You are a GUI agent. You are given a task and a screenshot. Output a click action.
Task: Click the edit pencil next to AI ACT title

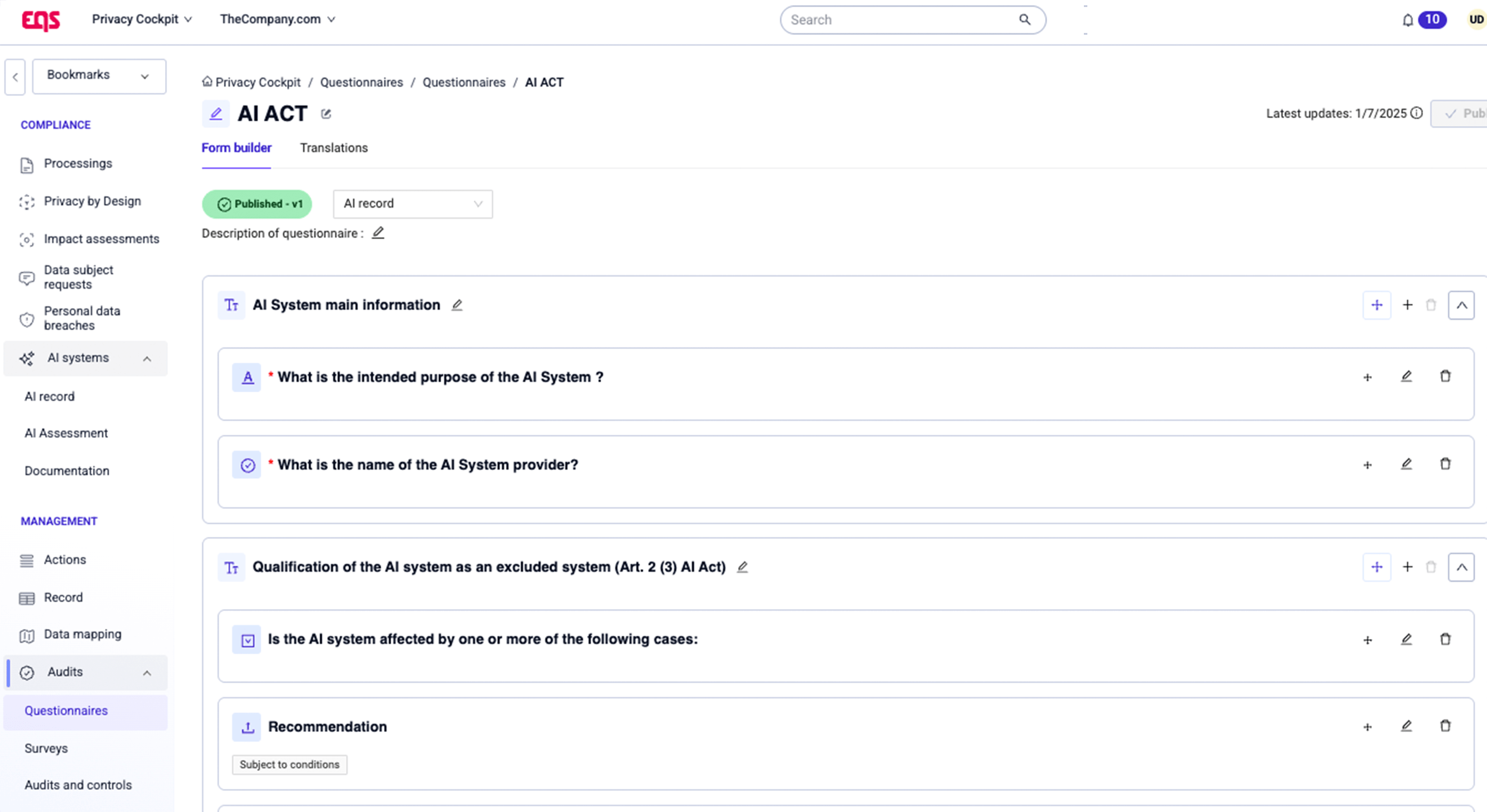point(326,114)
